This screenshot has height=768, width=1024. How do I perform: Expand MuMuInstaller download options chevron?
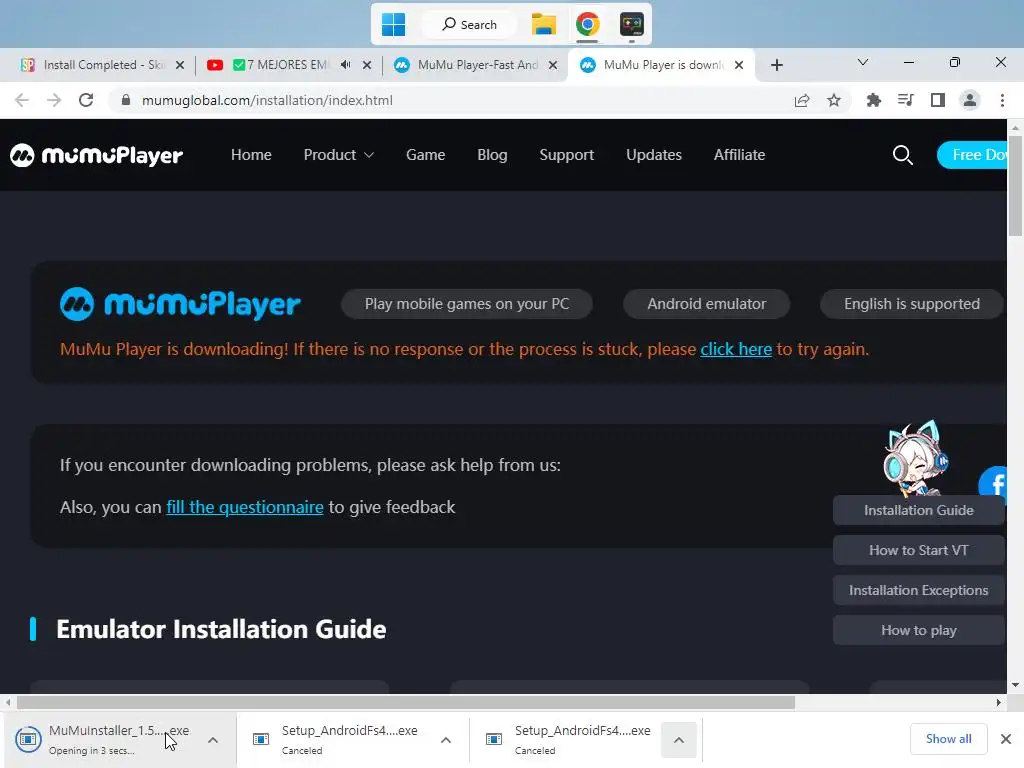pyautogui.click(x=213, y=740)
